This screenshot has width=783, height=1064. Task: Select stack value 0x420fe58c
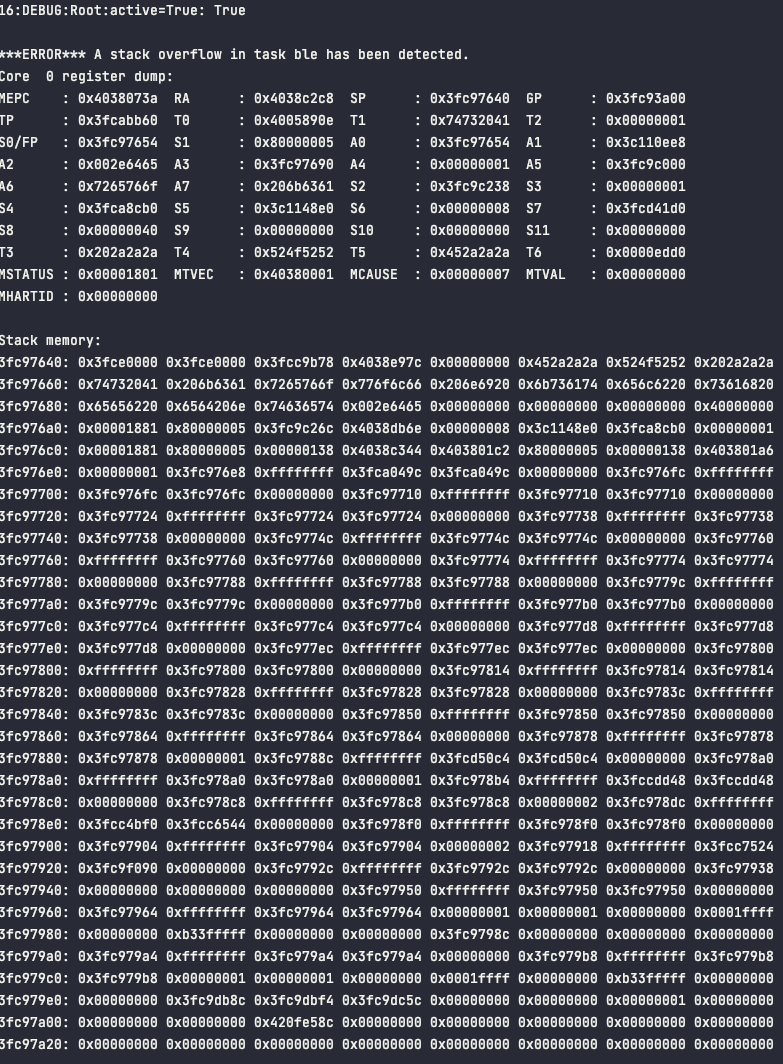pos(294,1022)
